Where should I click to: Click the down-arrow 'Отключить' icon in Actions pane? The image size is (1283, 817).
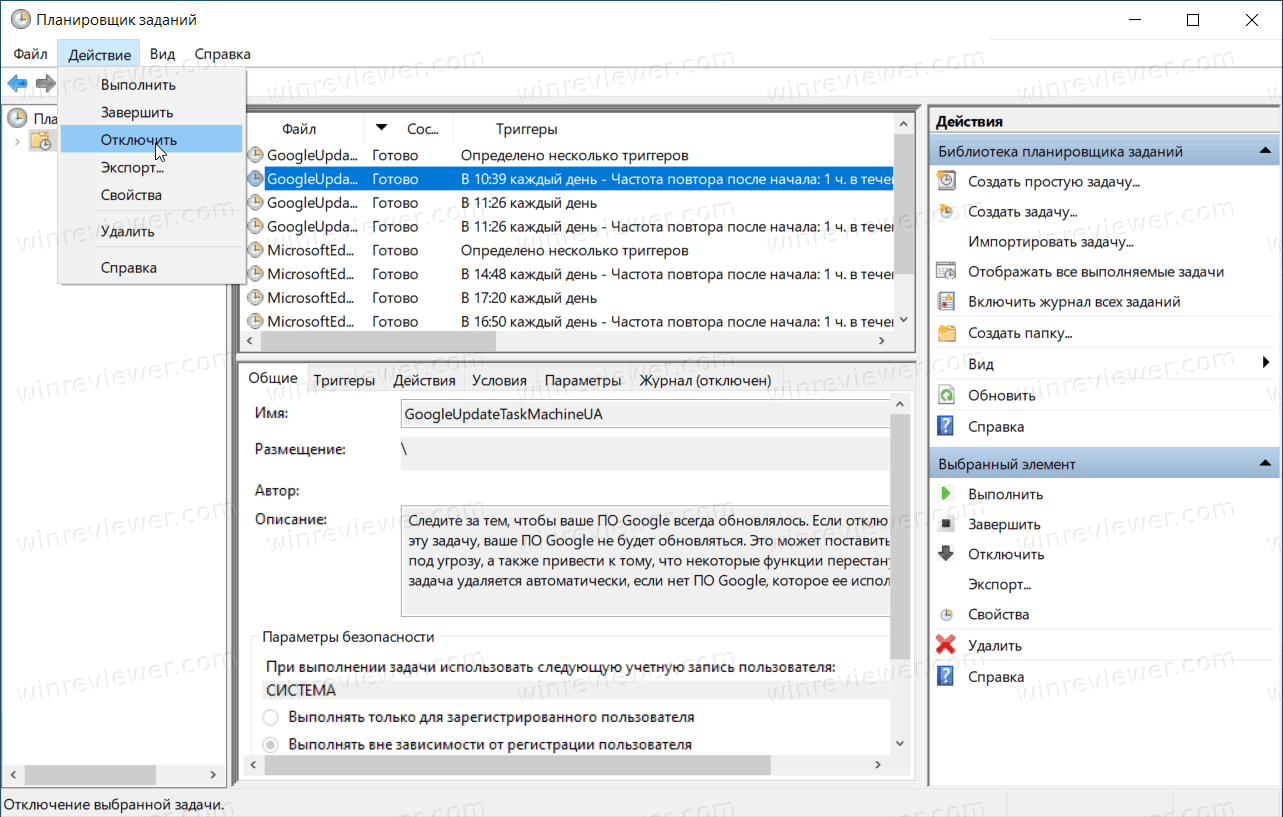[x=946, y=554]
